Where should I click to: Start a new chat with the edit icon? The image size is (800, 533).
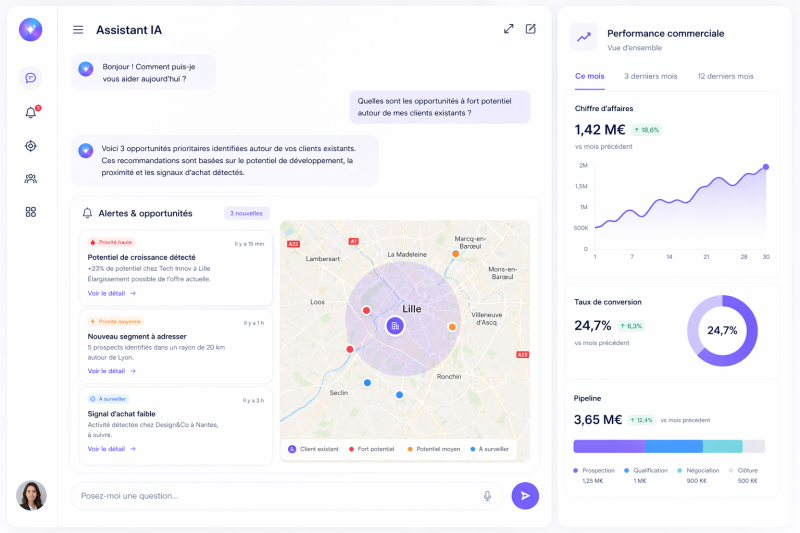(x=531, y=29)
